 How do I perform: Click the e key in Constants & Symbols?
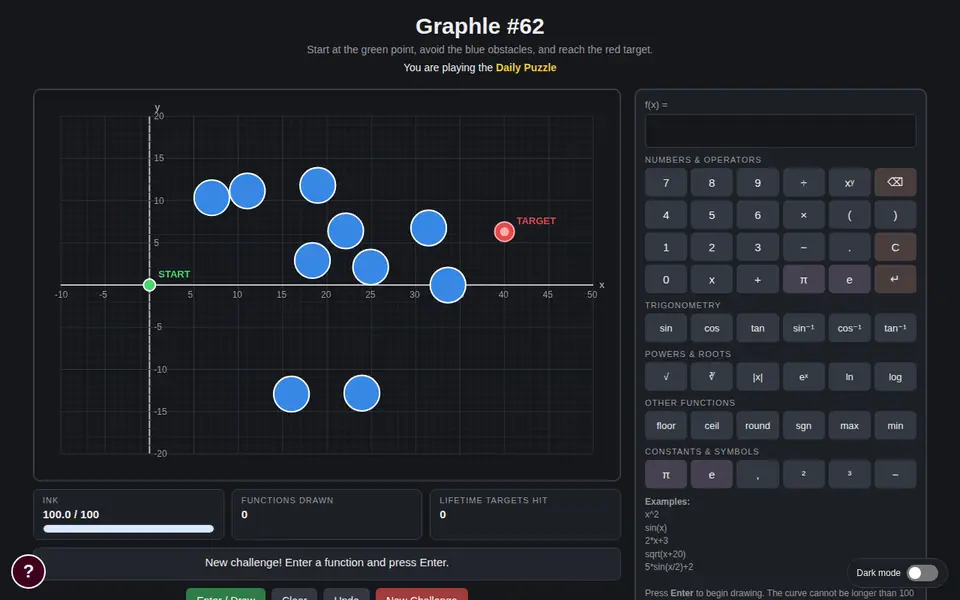[711, 474]
